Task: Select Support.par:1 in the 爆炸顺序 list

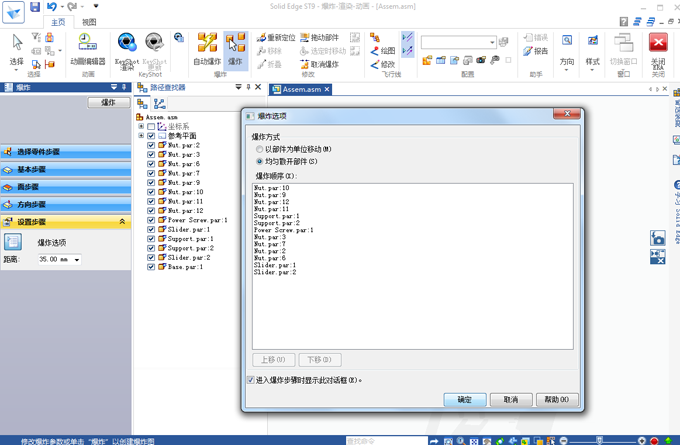Action: 277,216
